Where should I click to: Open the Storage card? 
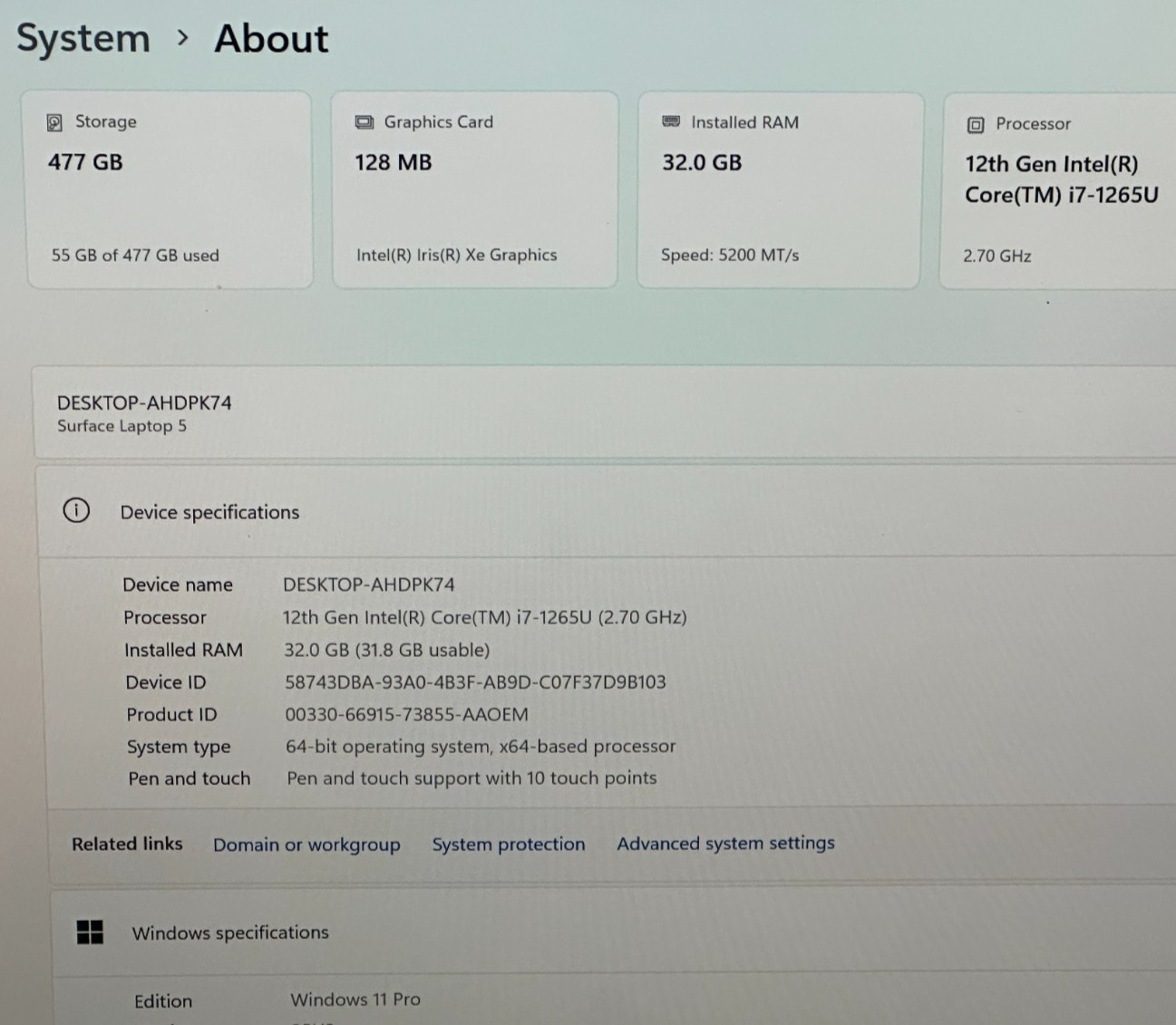coord(169,189)
